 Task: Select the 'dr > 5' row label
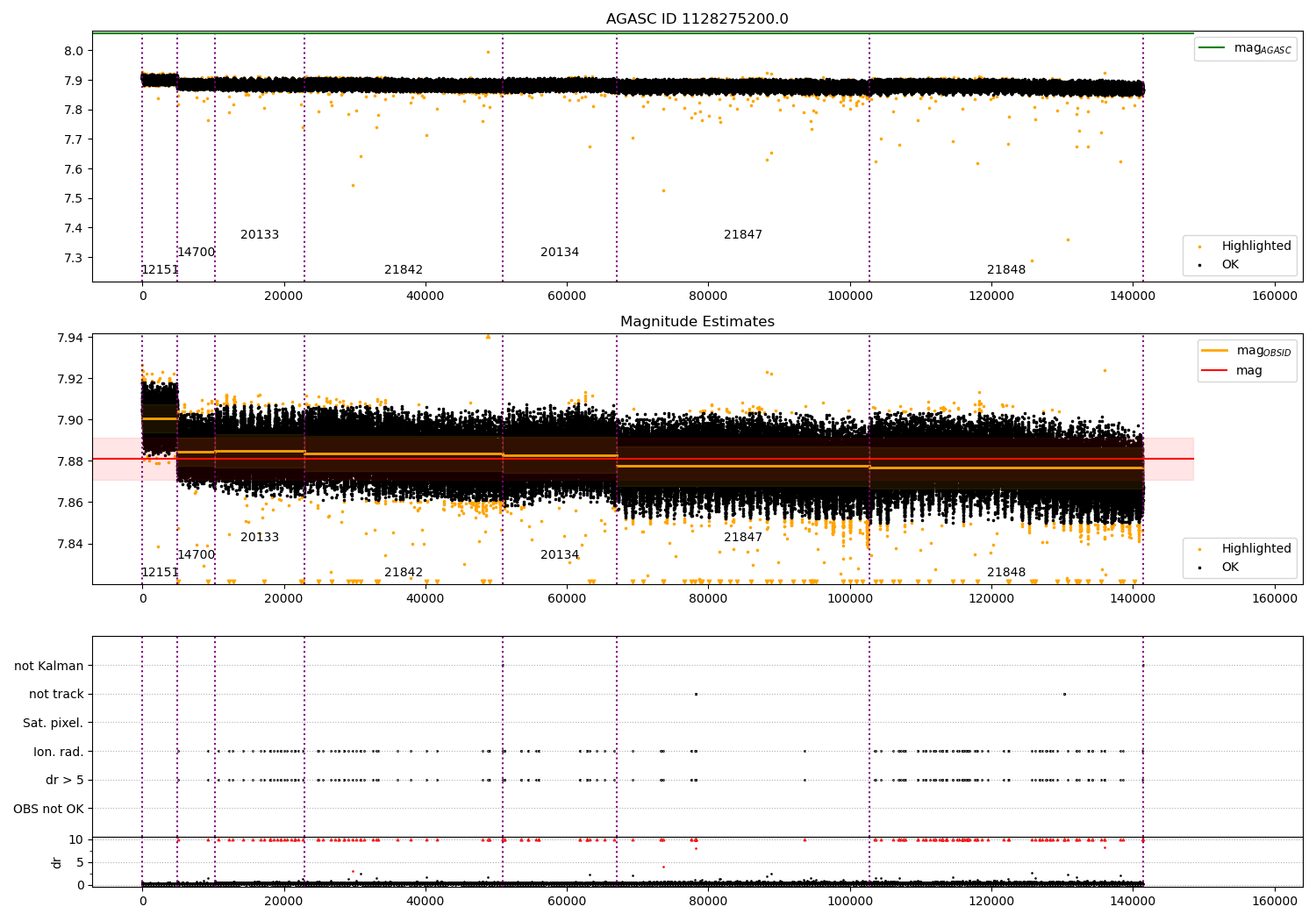(x=65, y=780)
